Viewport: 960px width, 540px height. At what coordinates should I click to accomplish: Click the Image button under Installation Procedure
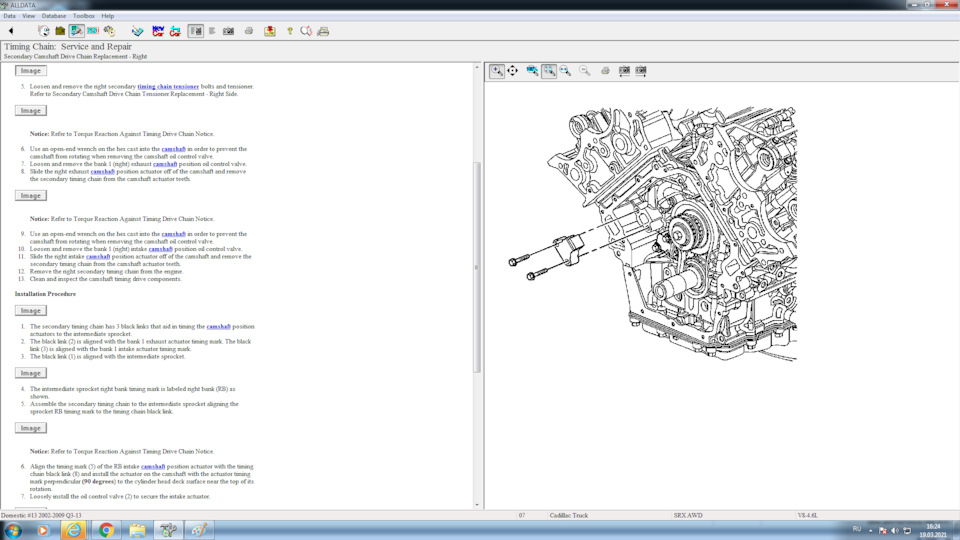point(31,311)
